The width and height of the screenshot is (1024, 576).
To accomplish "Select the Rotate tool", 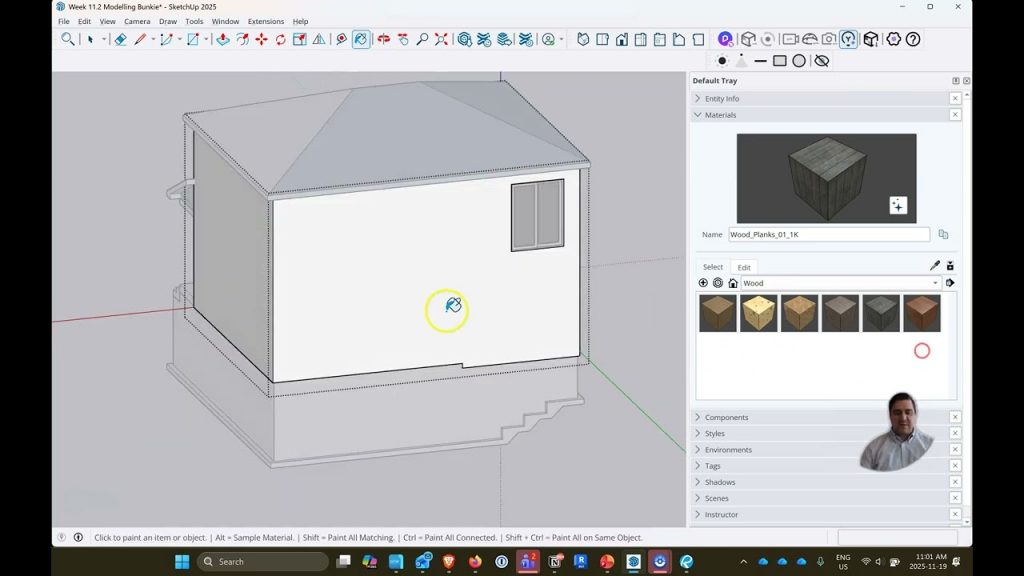I will pyautogui.click(x=280, y=39).
